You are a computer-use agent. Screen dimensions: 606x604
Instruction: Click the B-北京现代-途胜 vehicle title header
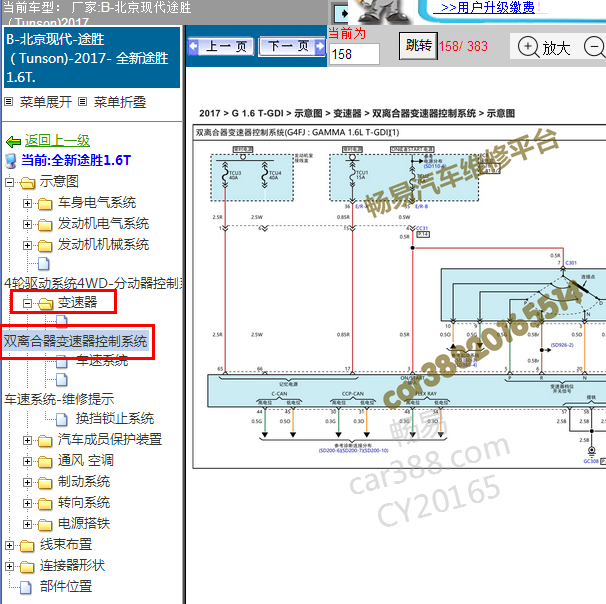pos(91,58)
